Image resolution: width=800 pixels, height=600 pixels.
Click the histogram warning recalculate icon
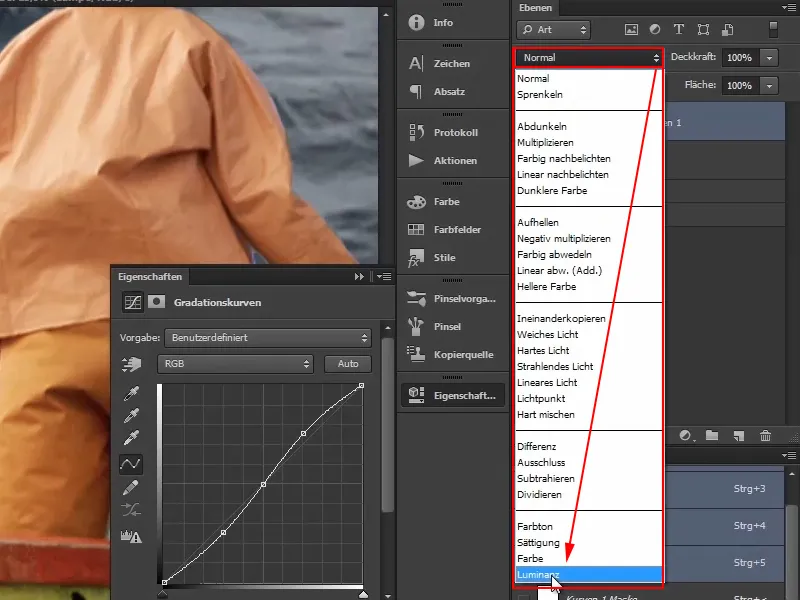(x=131, y=536)
